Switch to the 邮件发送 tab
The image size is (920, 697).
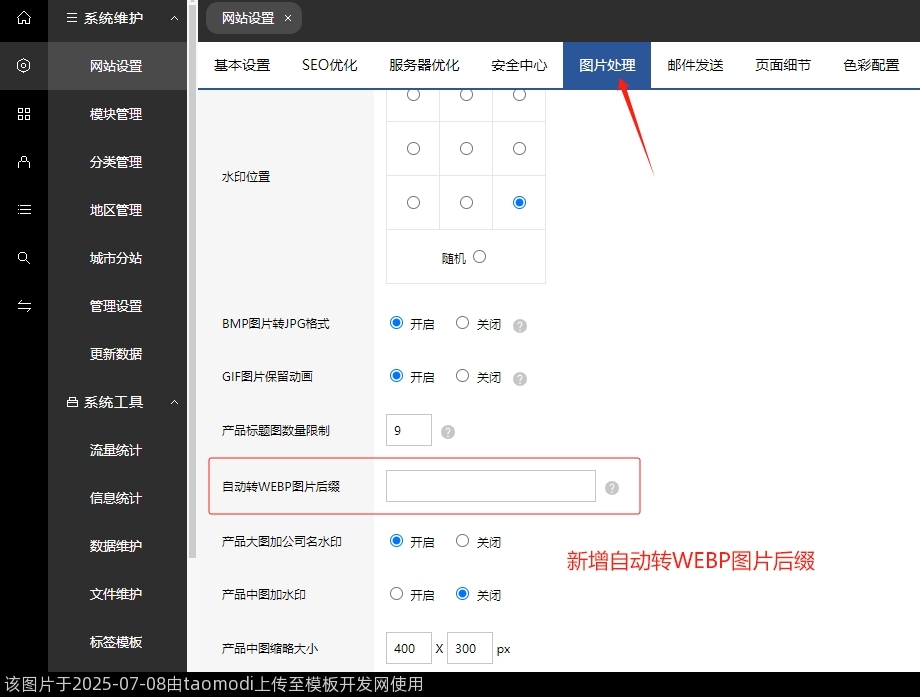coord(694,65)
